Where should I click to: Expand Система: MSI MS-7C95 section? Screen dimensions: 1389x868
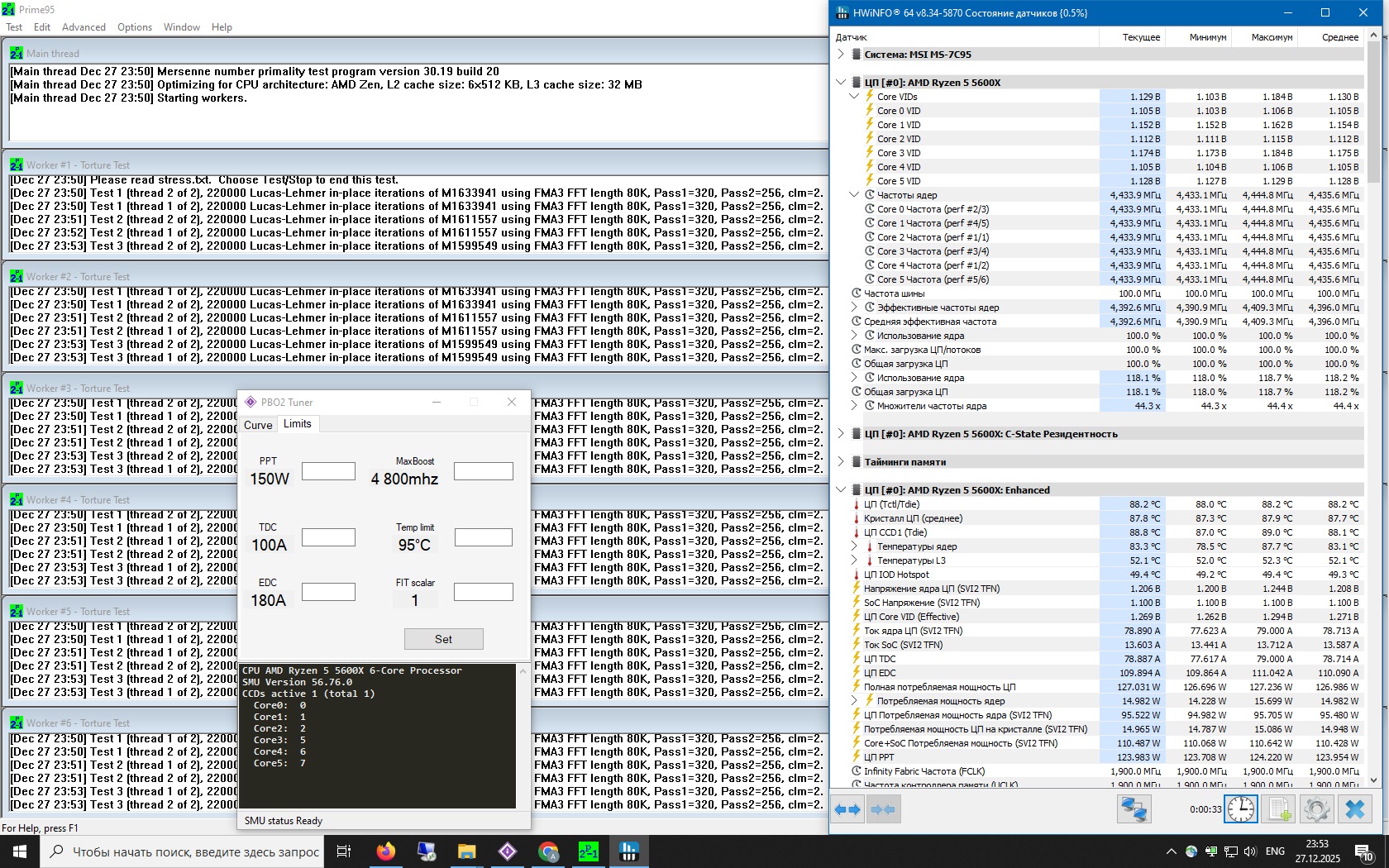coord(841,55)
